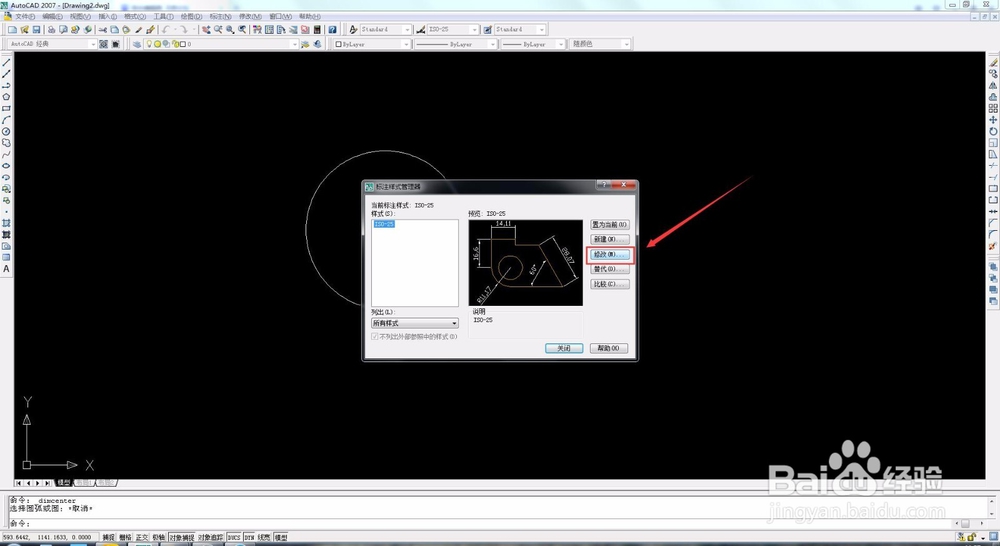Select the Multiline Text A tool

(x=6, y=269)
